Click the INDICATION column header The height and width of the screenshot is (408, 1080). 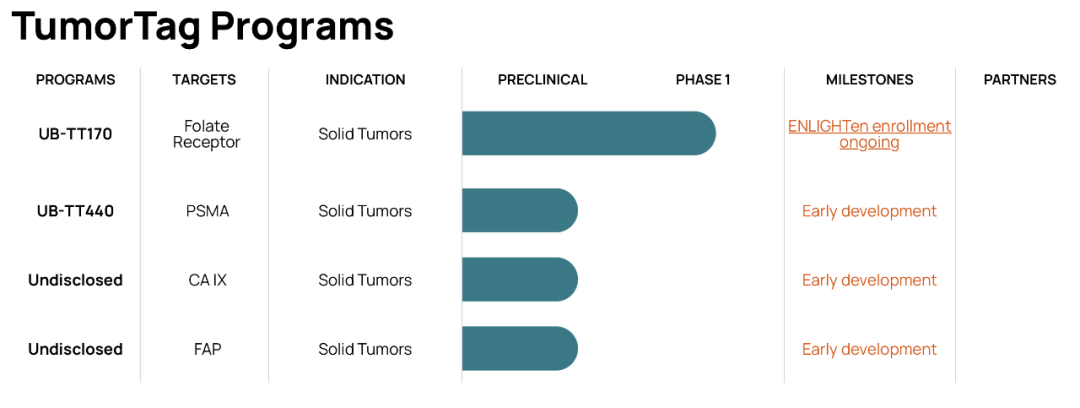click(x=365, y=80)
